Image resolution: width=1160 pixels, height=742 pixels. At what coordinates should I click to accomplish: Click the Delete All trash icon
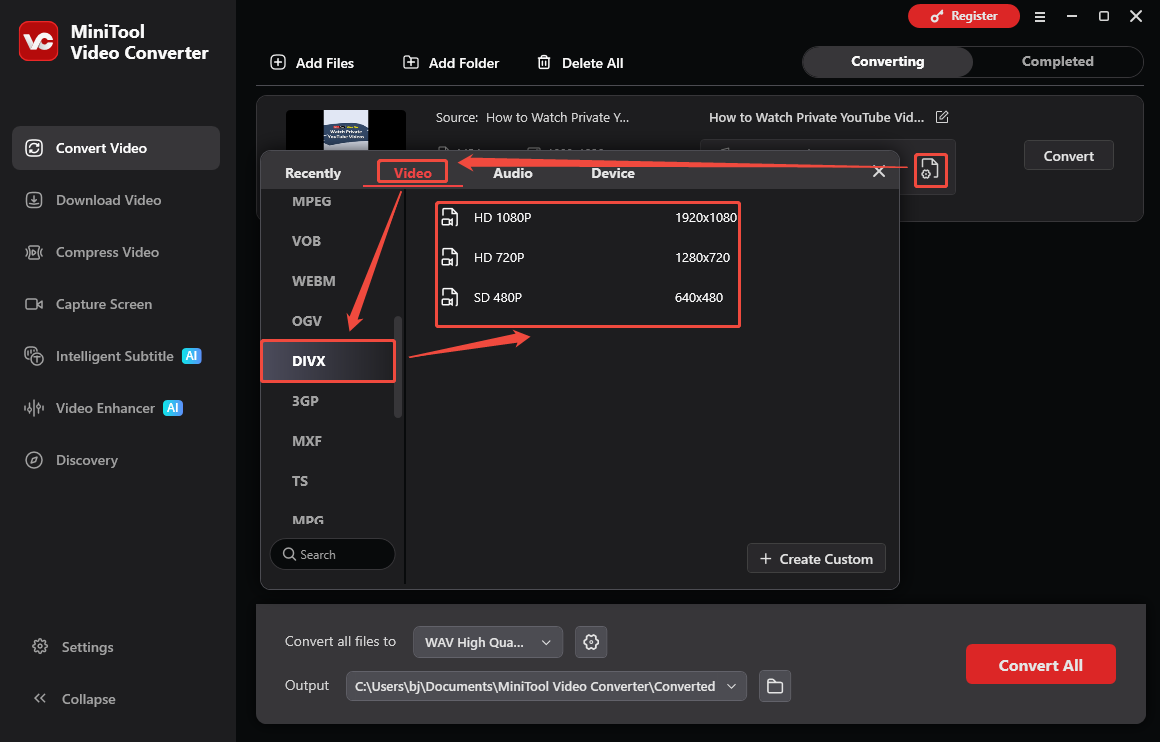click(544, 62)
